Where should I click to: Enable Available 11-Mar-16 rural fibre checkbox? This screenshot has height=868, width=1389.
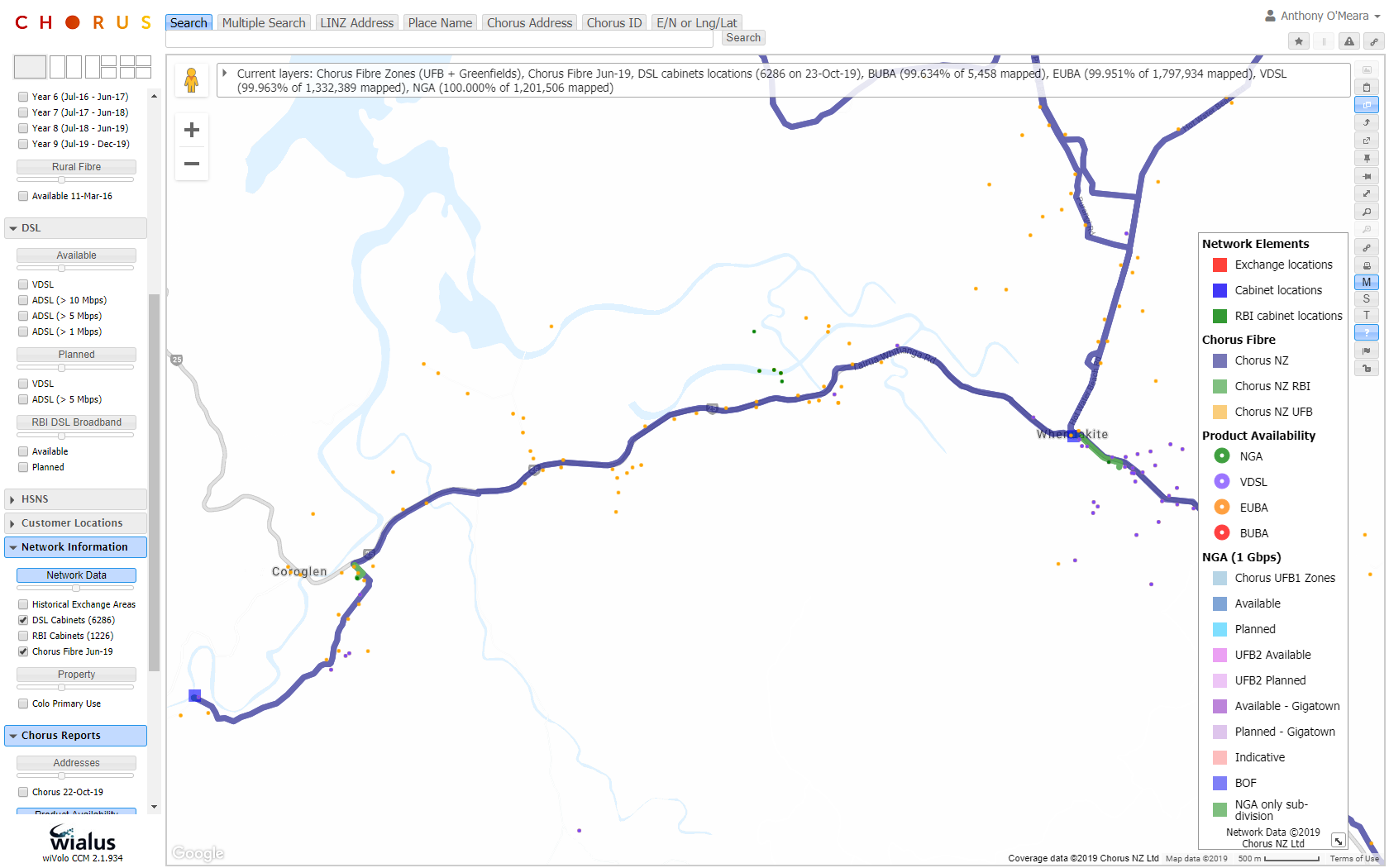click(x=23, y=196)
